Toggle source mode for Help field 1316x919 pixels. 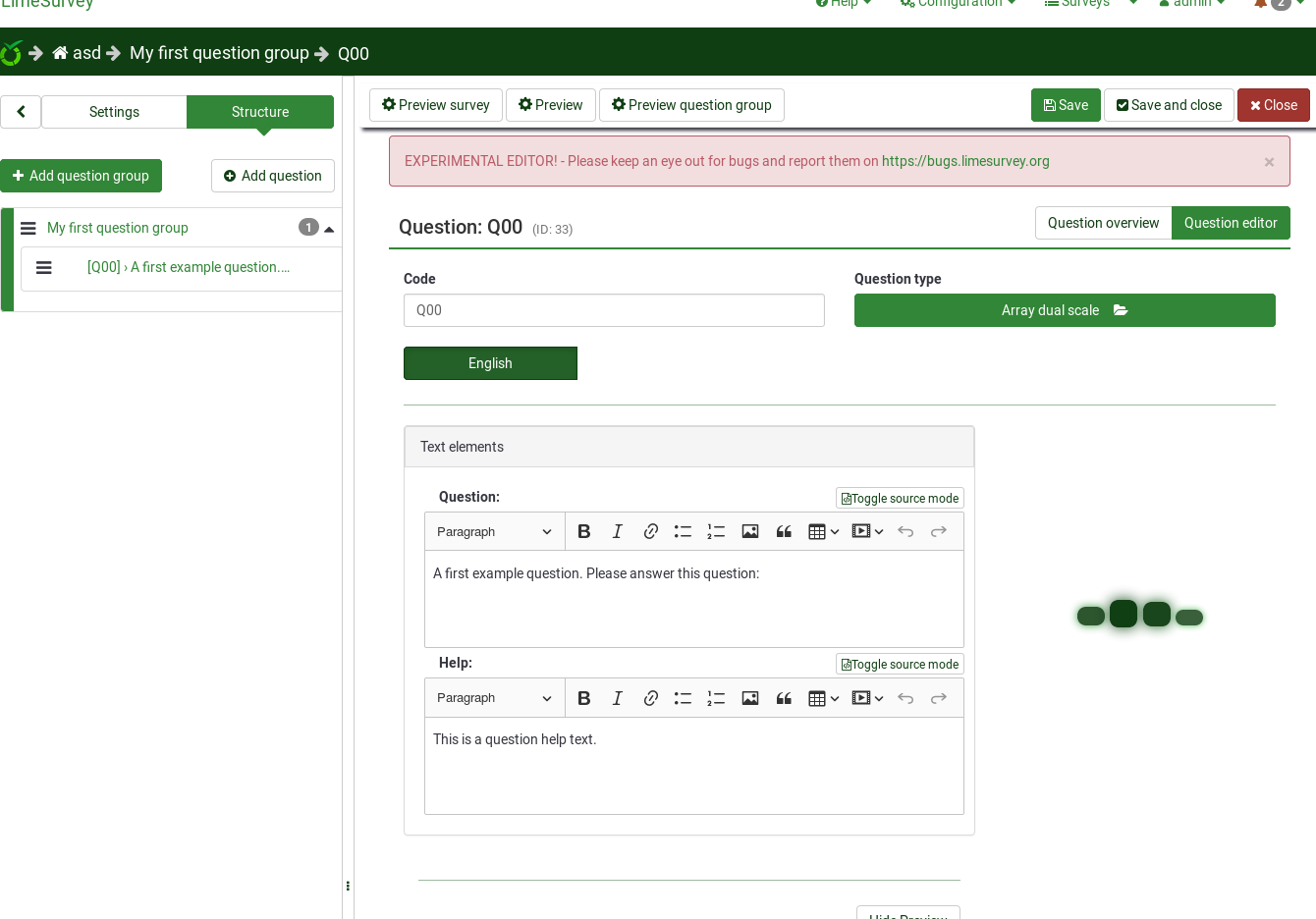900,665
